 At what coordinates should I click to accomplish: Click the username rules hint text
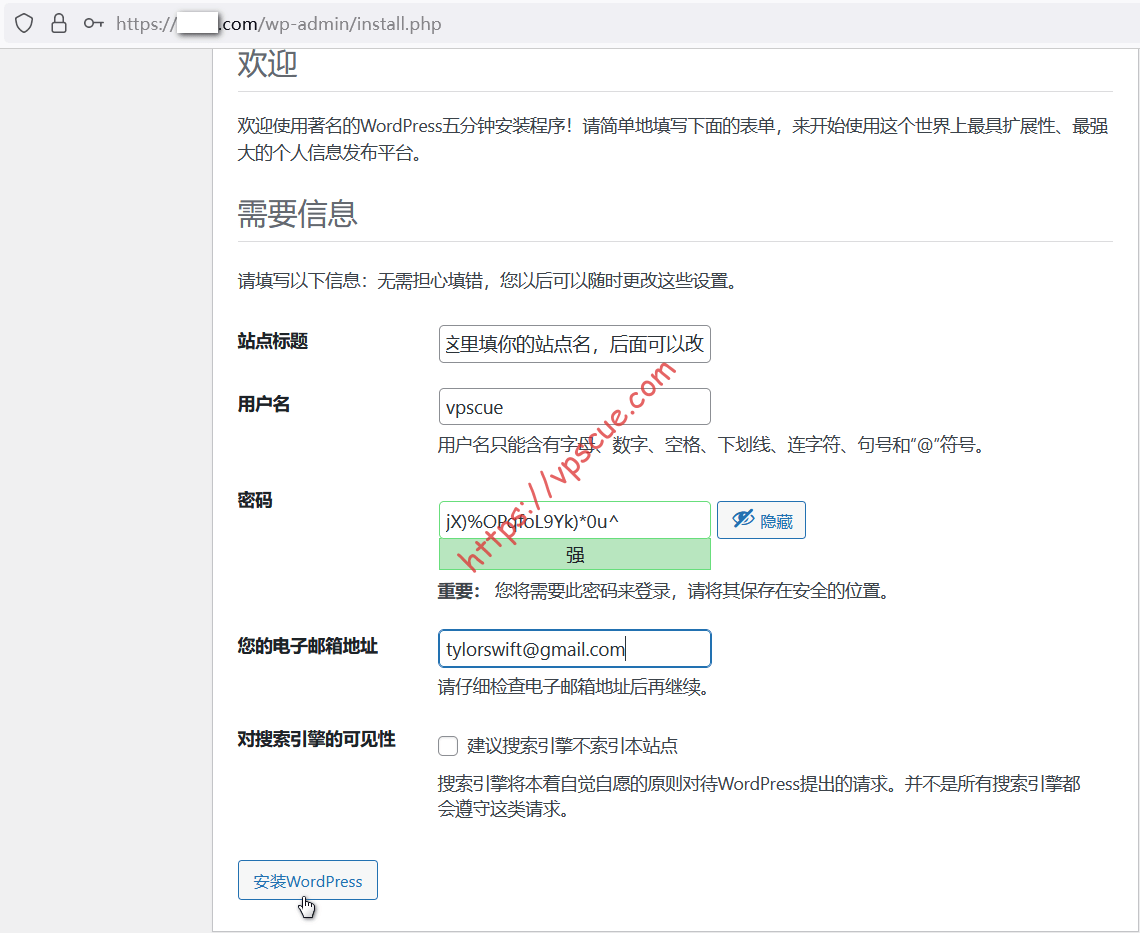(712, 445)
